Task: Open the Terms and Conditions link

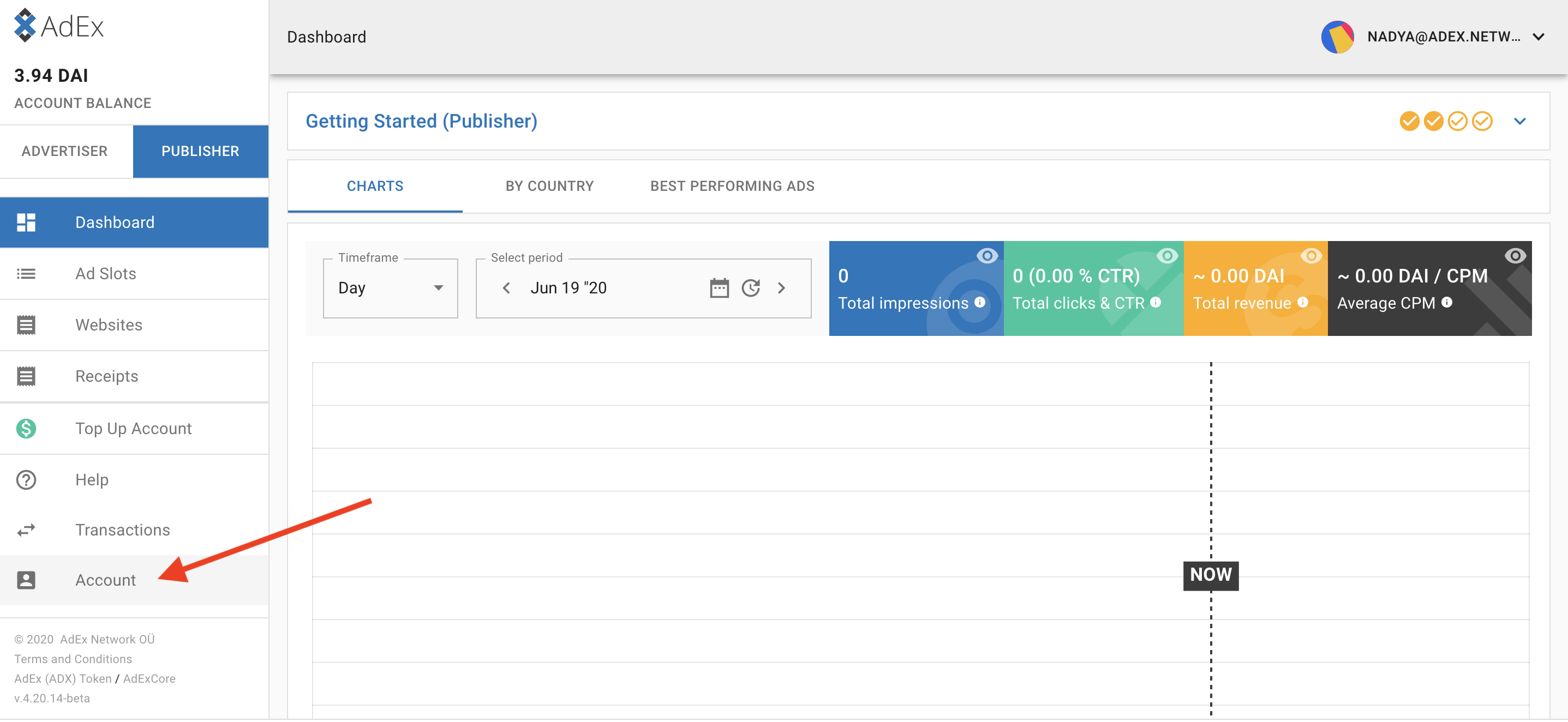Action: click(x=73, y=659)
